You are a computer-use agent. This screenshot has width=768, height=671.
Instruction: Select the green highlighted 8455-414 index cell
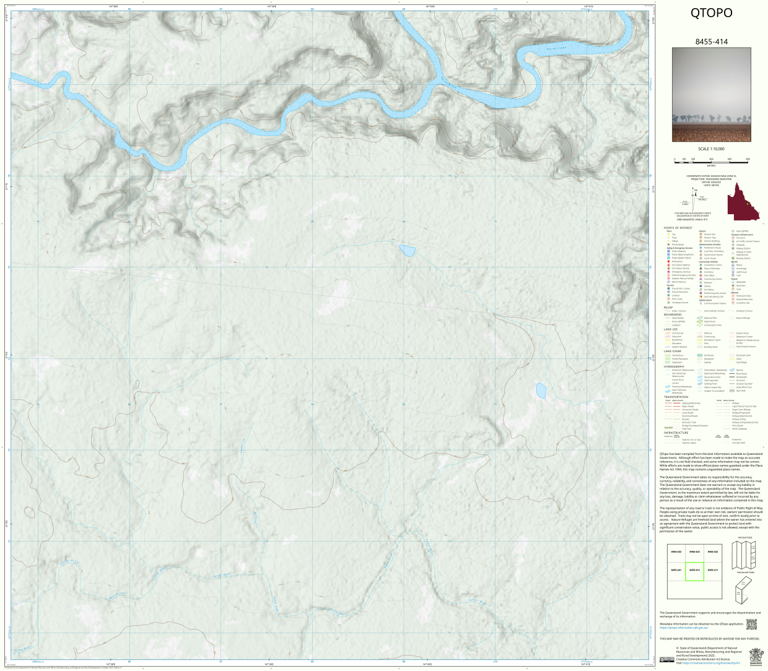tap(694, 571)
